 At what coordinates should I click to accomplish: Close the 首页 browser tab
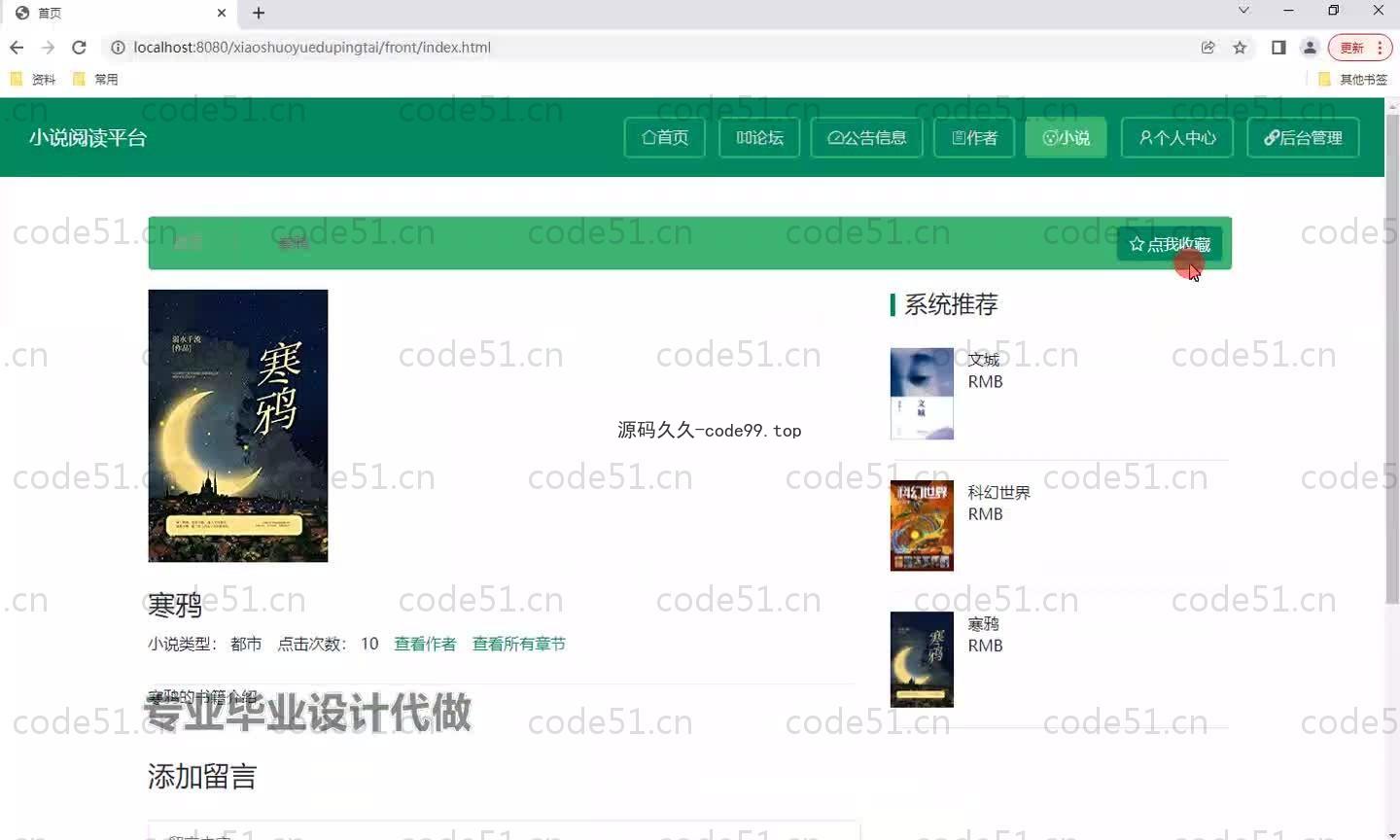[222, 13]
